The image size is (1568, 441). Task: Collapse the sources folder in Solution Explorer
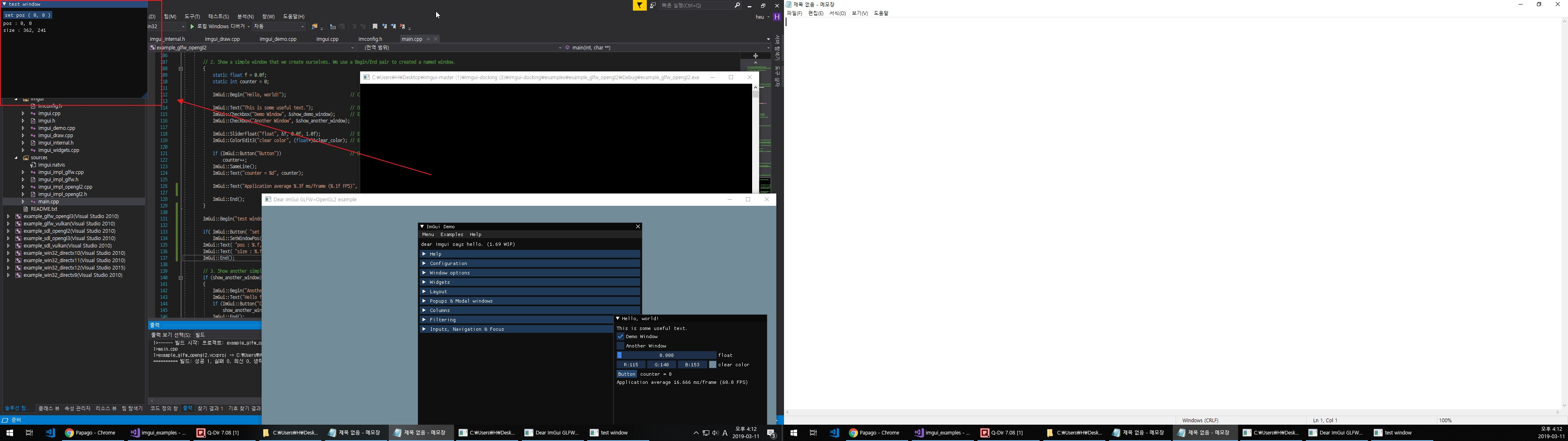(16, 157)
